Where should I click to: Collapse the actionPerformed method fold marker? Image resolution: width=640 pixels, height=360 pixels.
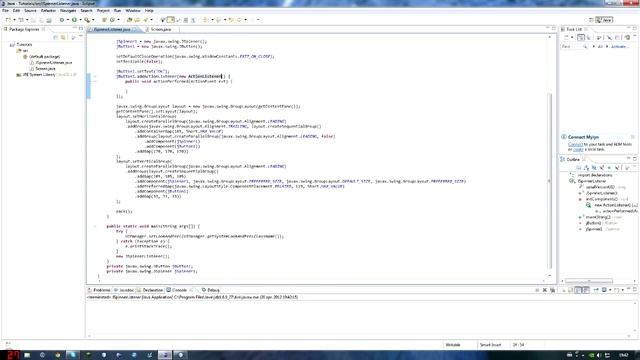[x=95, y=81]
